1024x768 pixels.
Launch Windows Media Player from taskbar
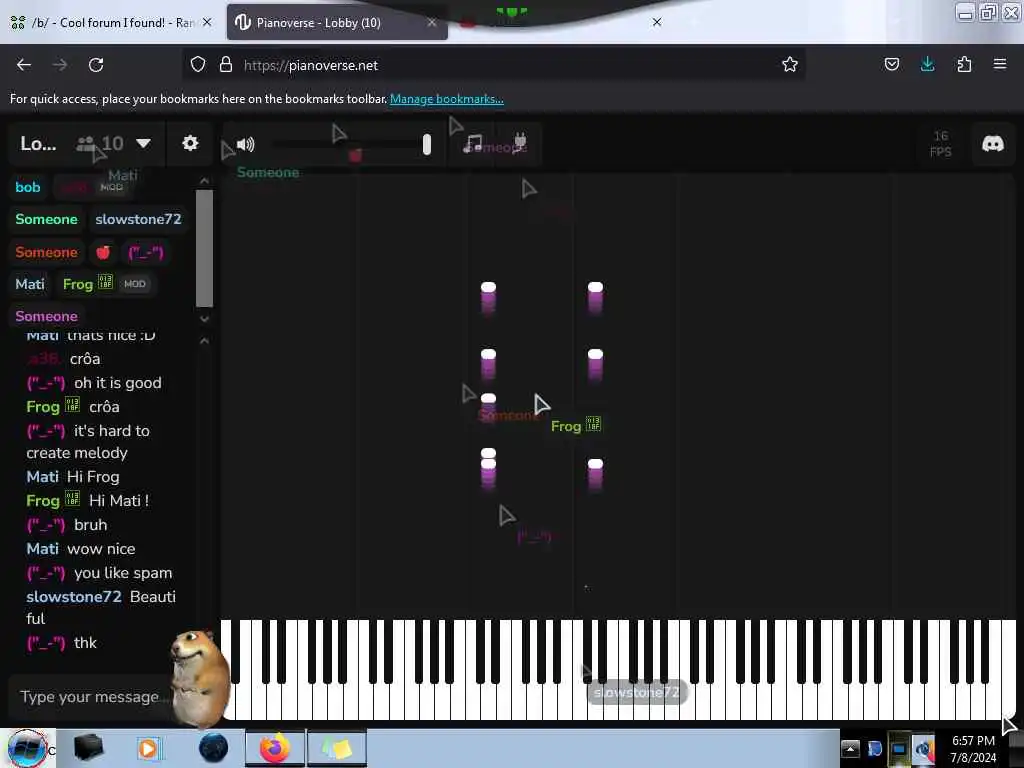[x=148, y=748]
